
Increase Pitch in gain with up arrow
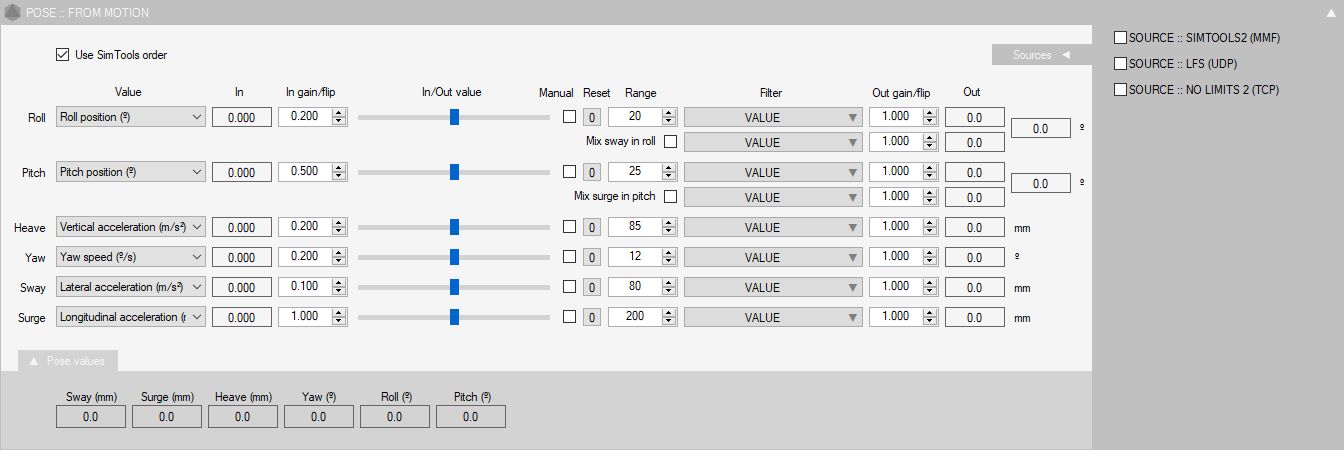tap(338, 167)
